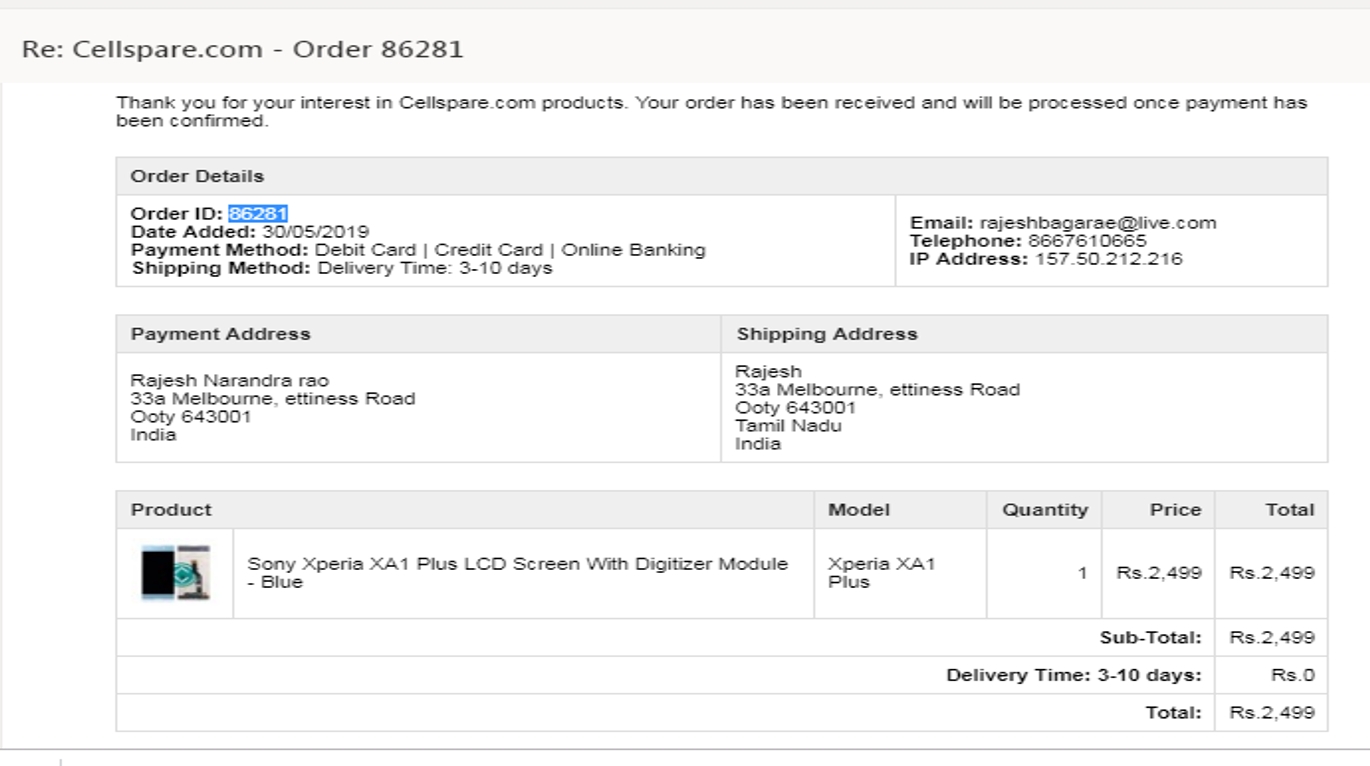Click the Rs.0 delivery charge amount

click(1292, 676)
